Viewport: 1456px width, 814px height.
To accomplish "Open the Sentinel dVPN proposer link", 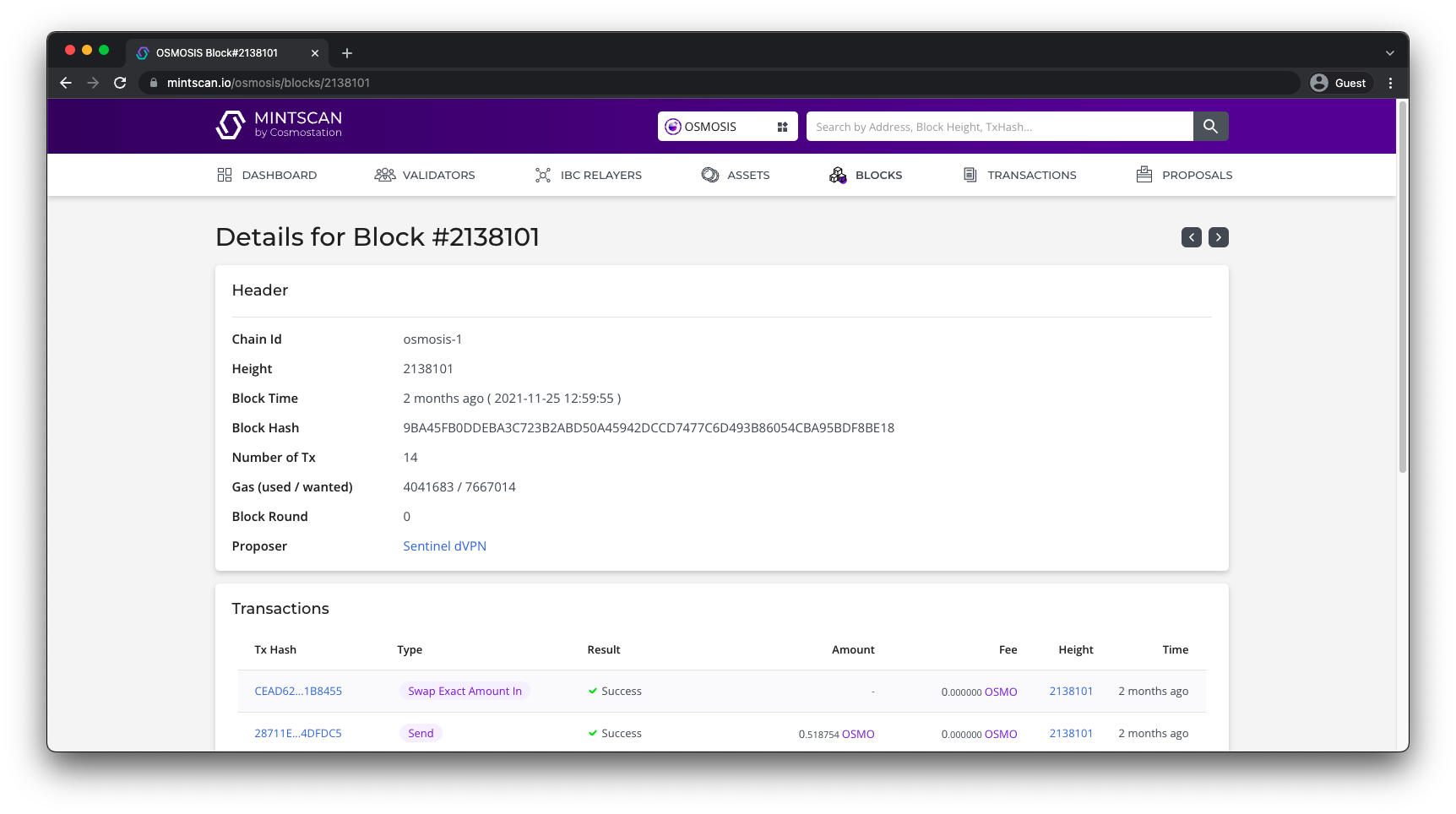I will (444, 546).
